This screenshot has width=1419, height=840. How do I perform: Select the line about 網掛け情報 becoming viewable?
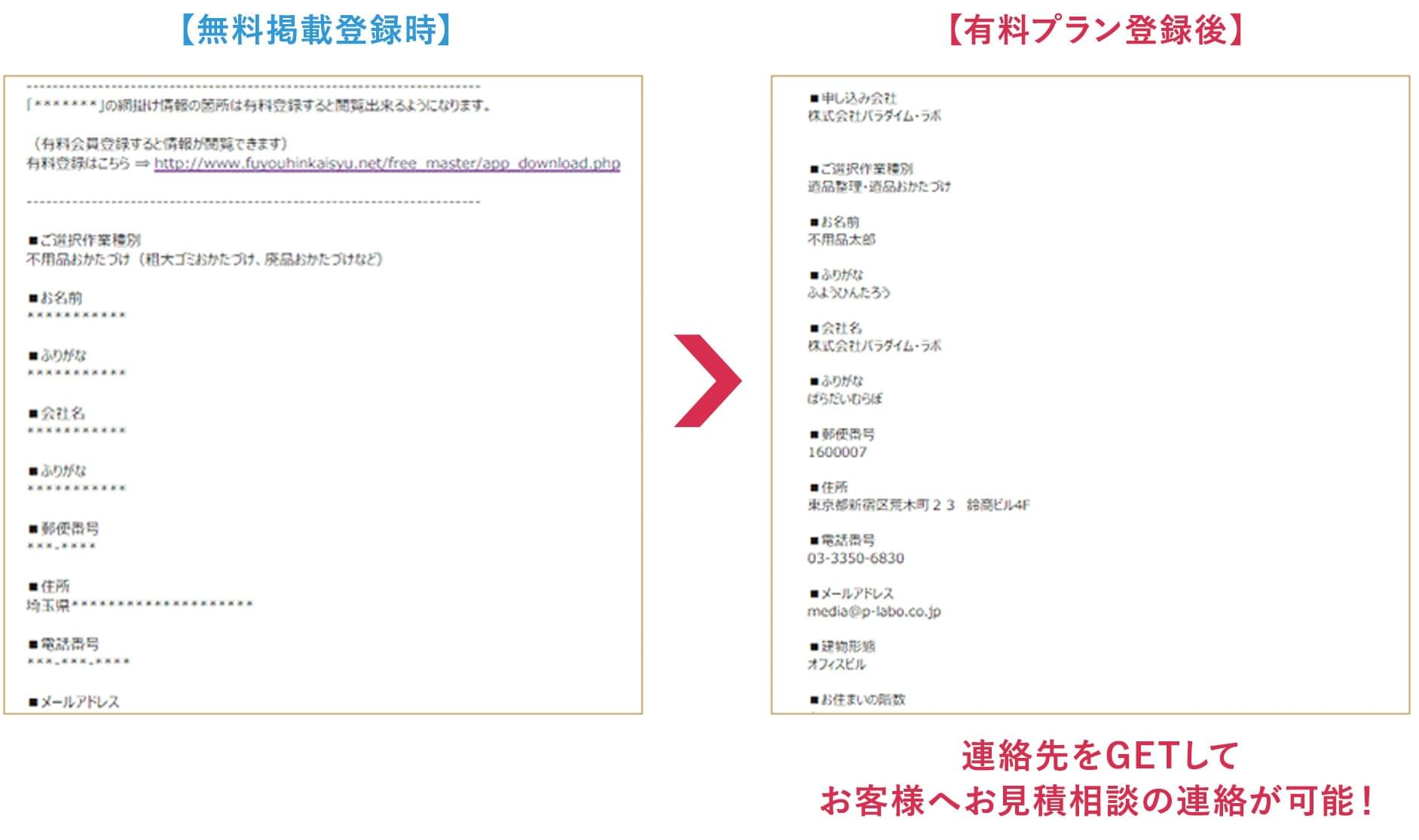pyautogui.click(x=259, y=105)
